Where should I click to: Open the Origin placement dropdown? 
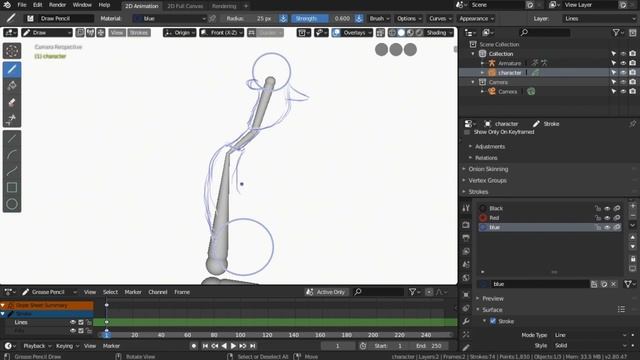(179, 33)
